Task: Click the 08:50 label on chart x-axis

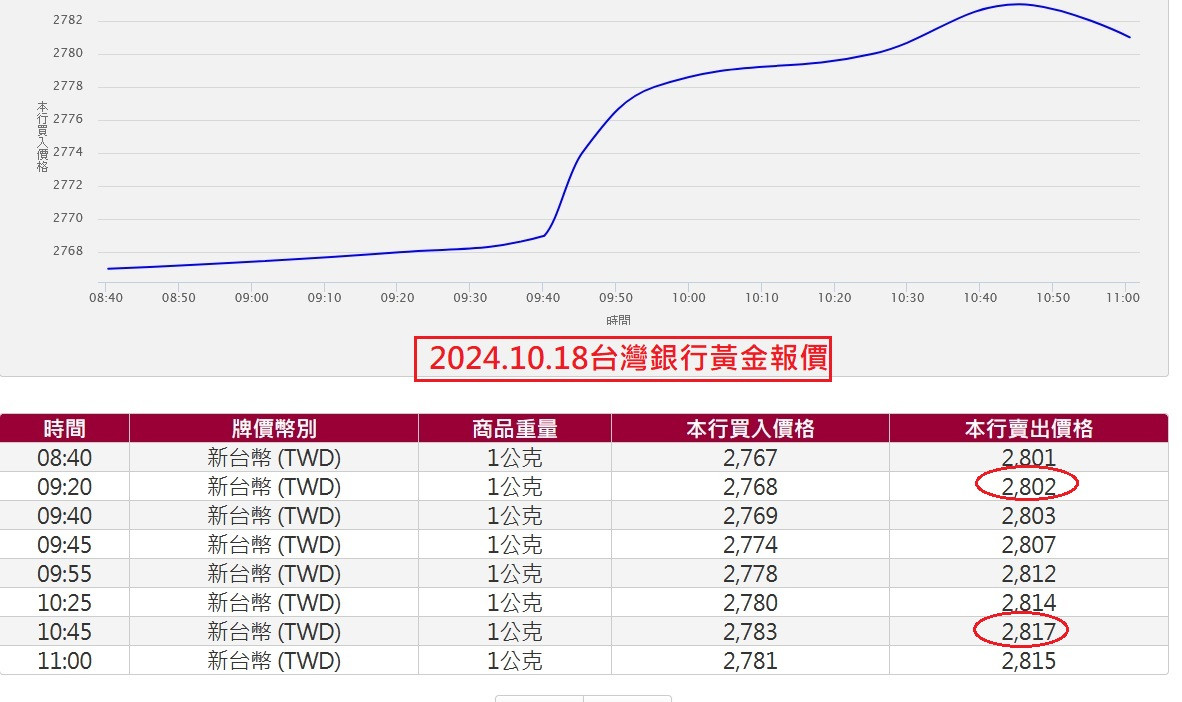Action: (179, 298)
